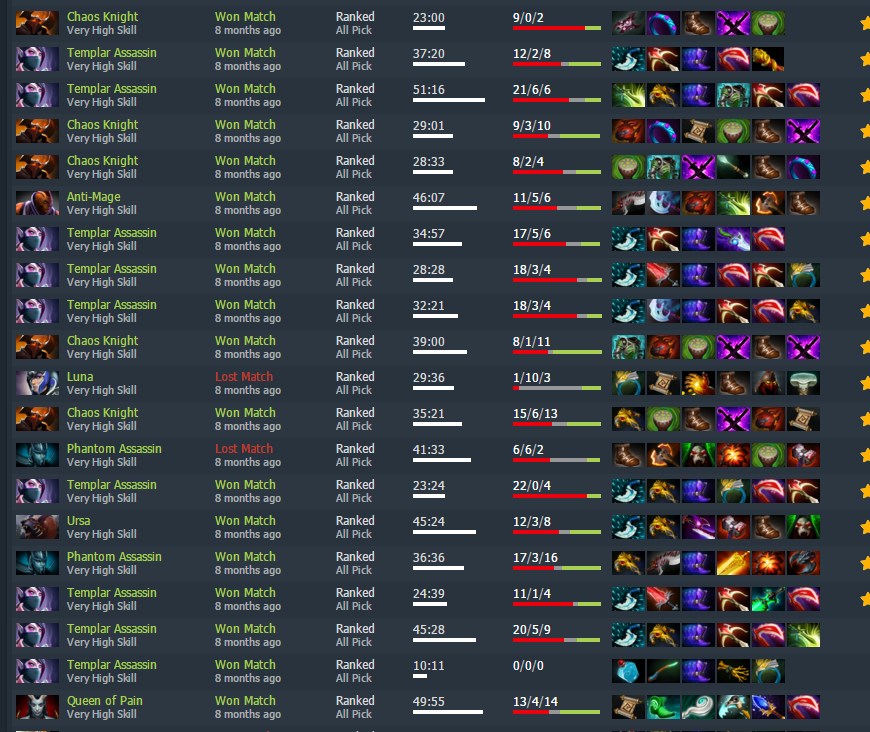
Task: Click the boots item icon in Luna's row
Action: click(x=732, y=383)
